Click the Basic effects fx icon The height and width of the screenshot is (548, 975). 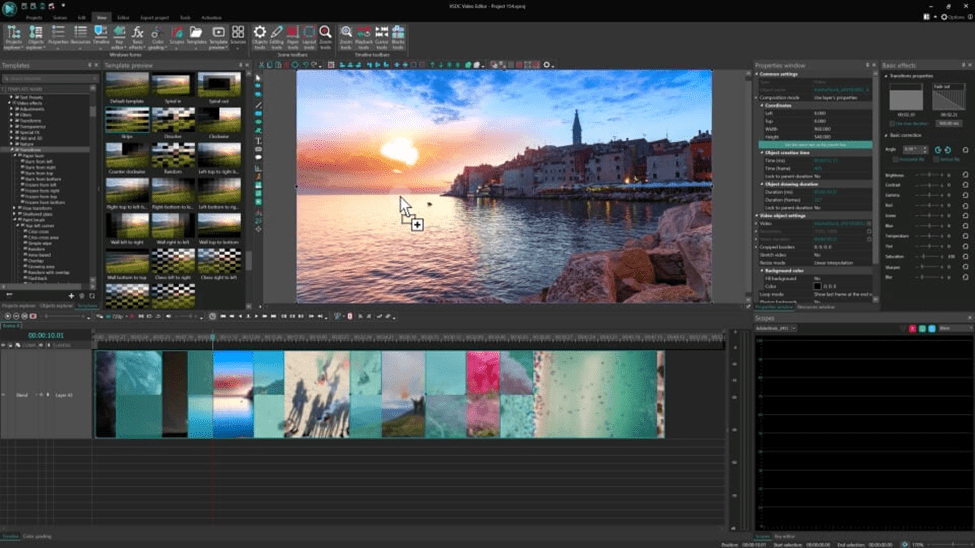137,37
